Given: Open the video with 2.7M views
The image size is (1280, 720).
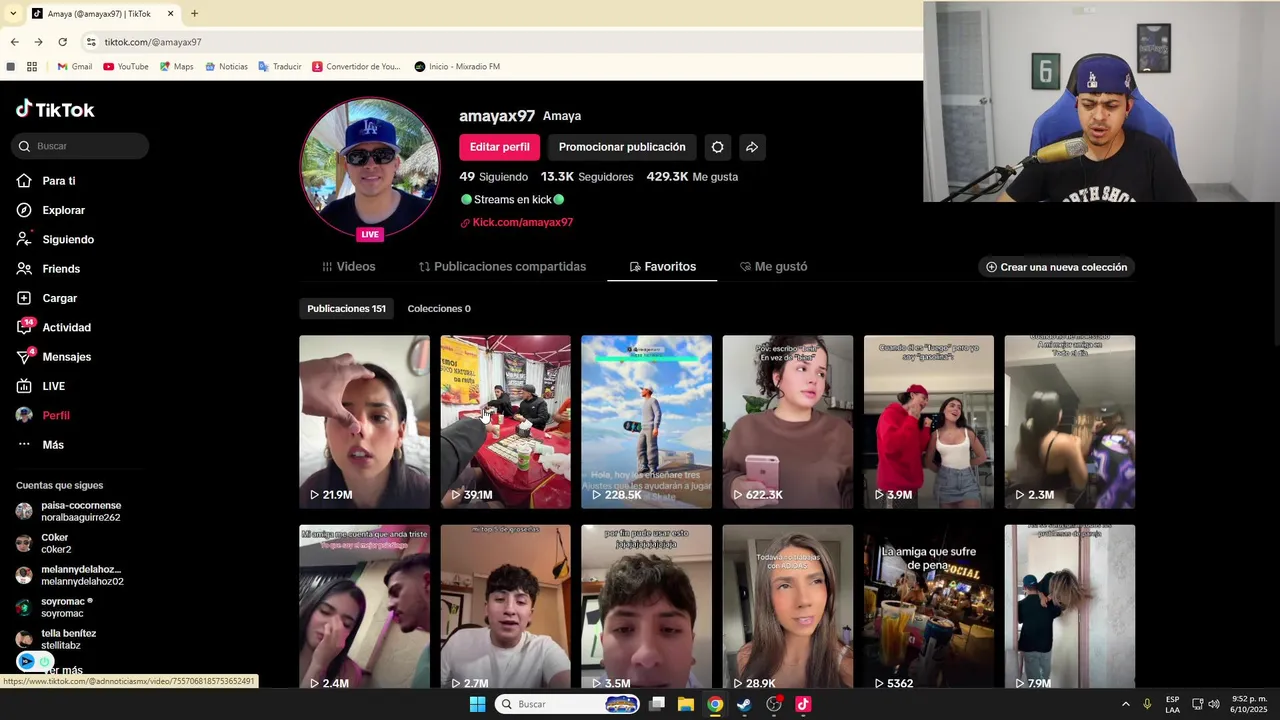Looking at the screenshot, I should point(505,606).
